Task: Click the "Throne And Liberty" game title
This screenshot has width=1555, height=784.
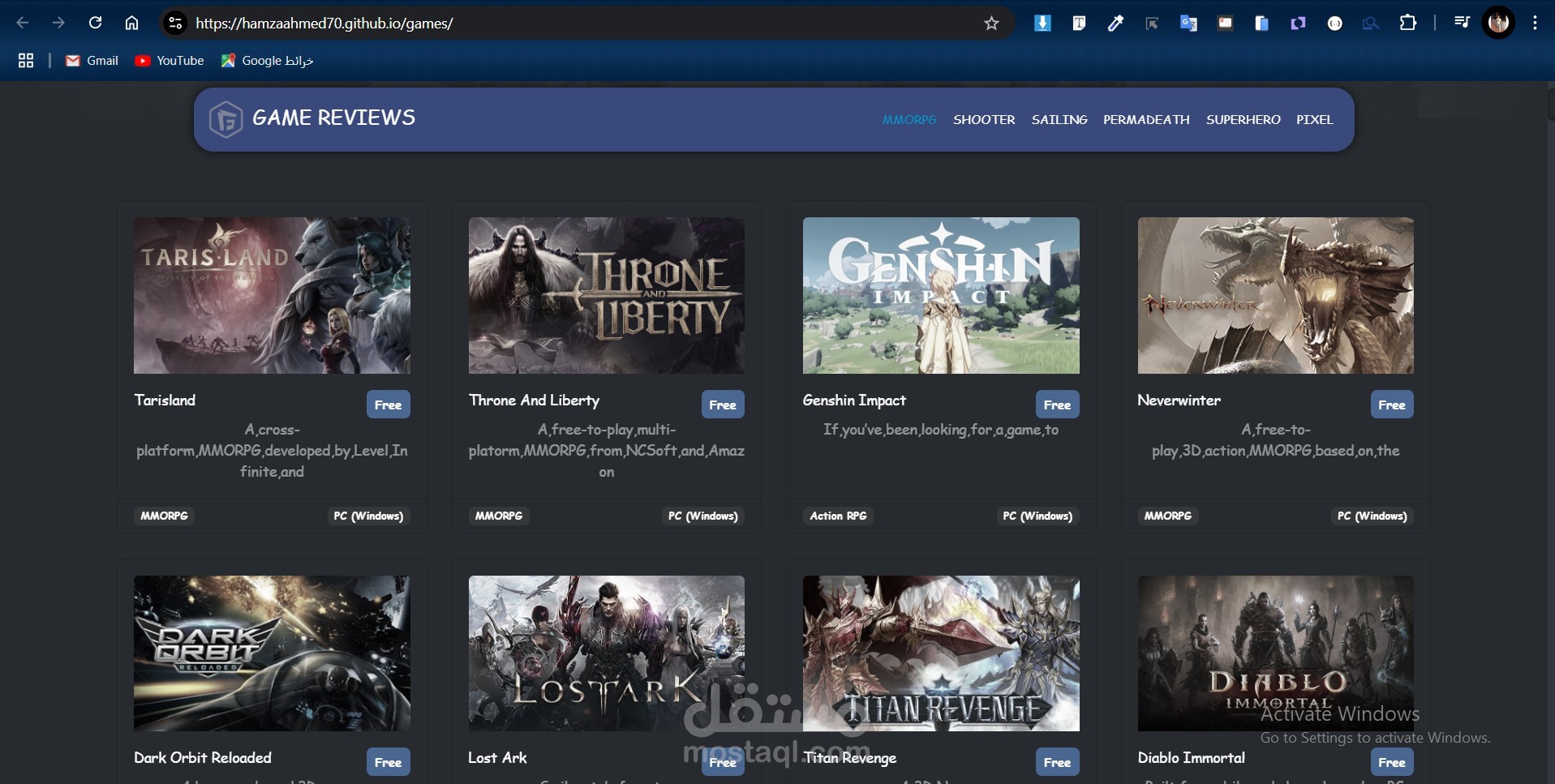Action: point(534,401)
